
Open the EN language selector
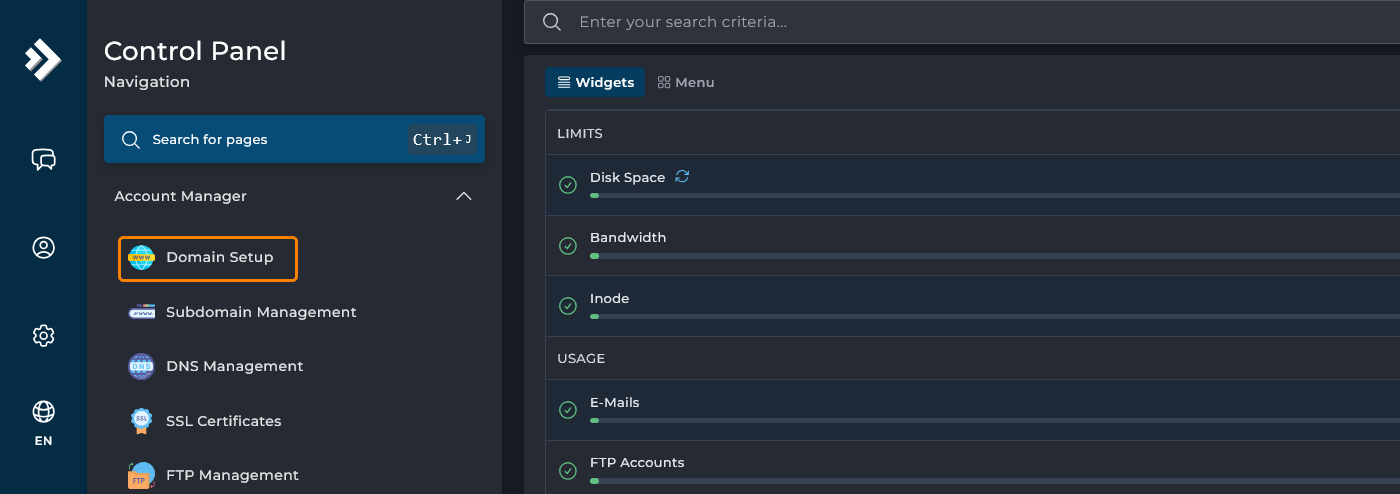[43, 440]
